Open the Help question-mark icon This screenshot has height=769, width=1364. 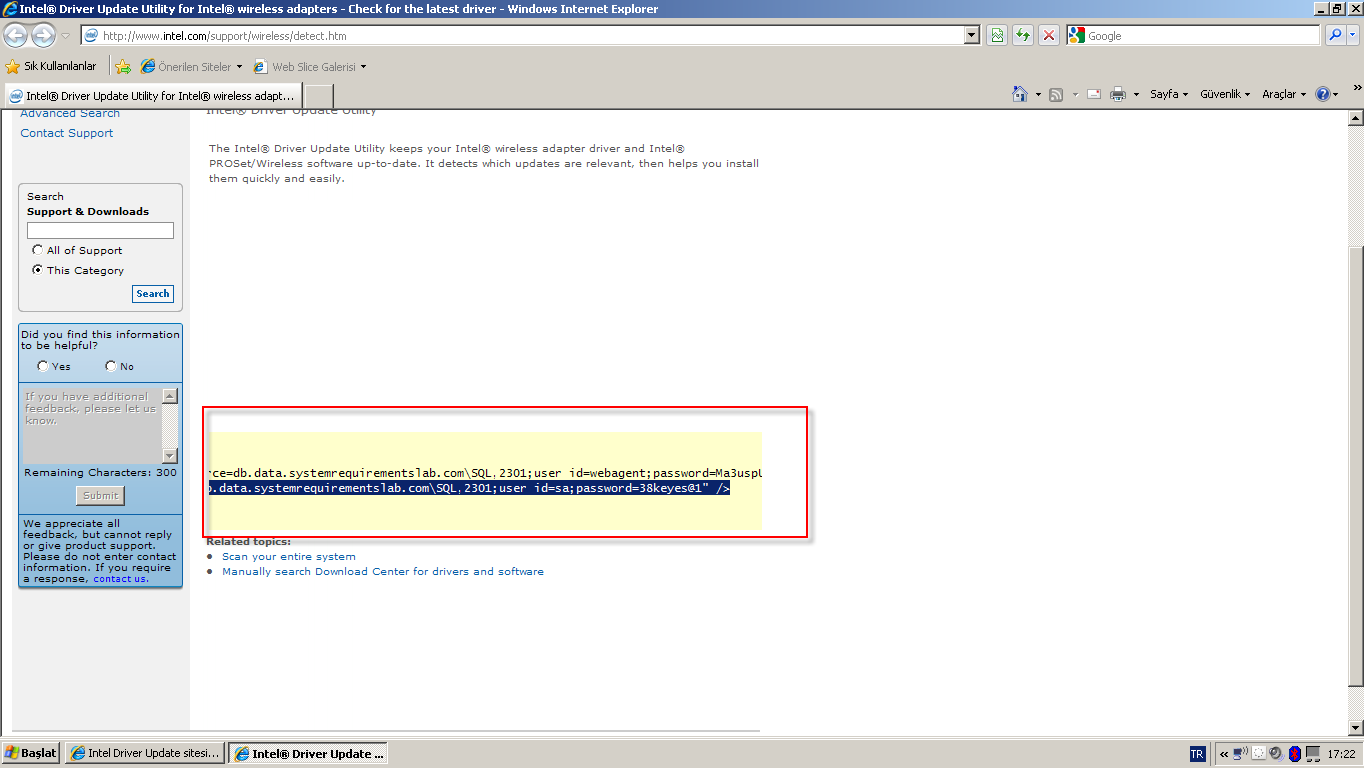pyautogui.click(x=1324, y=94)
